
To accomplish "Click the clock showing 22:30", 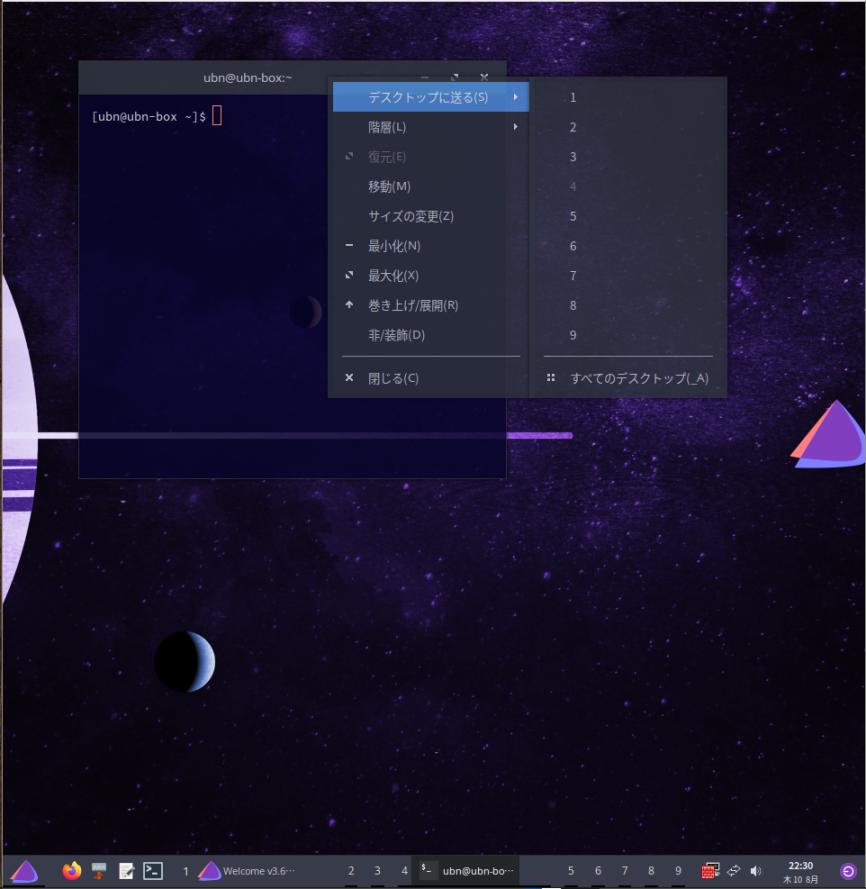I will tap(800, 866).
